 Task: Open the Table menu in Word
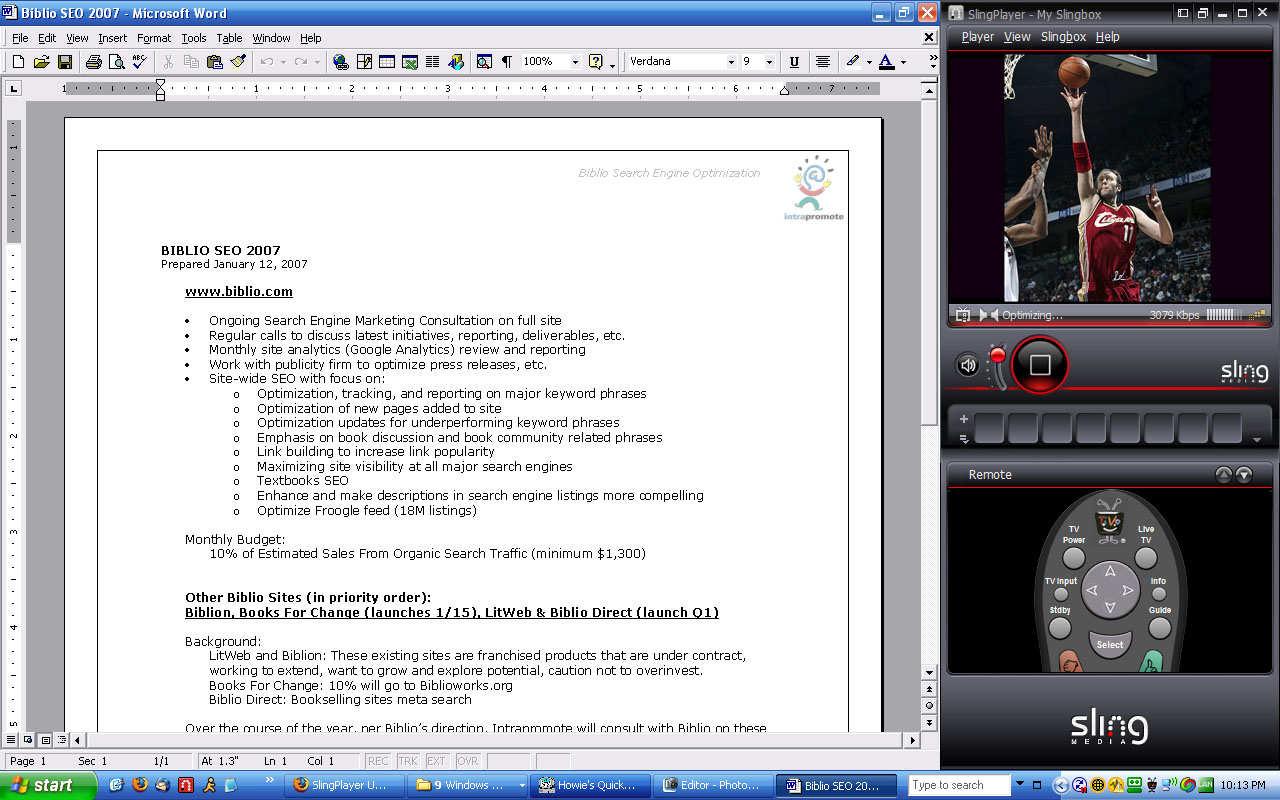tap(229, 38)
